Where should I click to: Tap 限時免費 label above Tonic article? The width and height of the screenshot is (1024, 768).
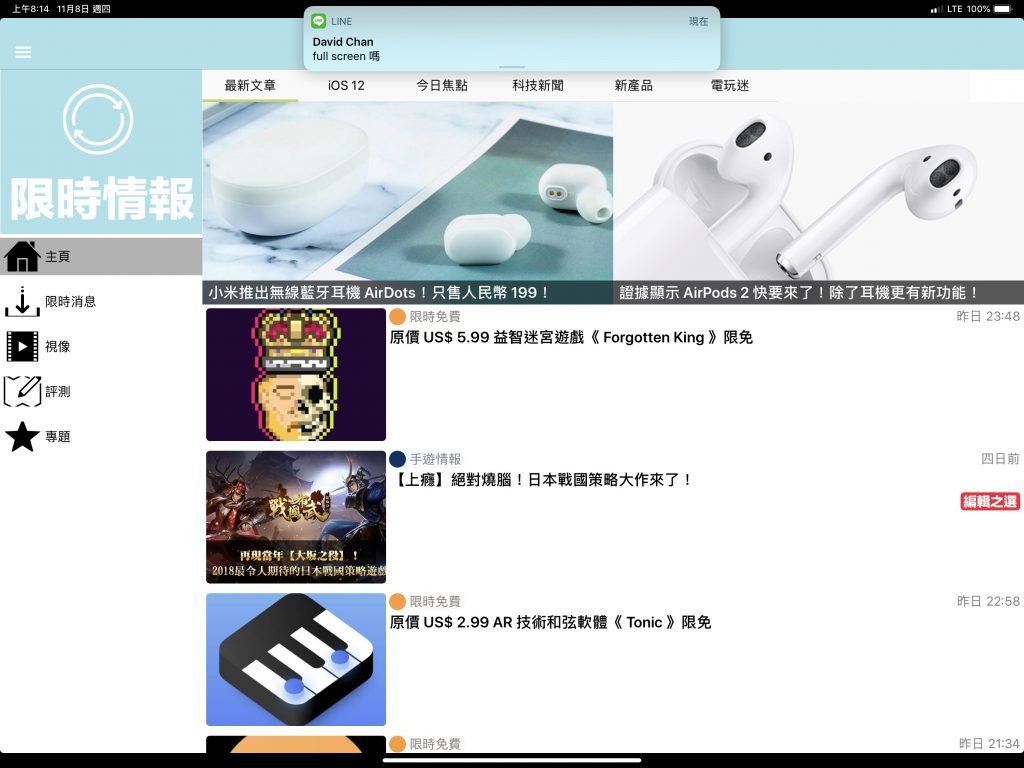point(435,601)
